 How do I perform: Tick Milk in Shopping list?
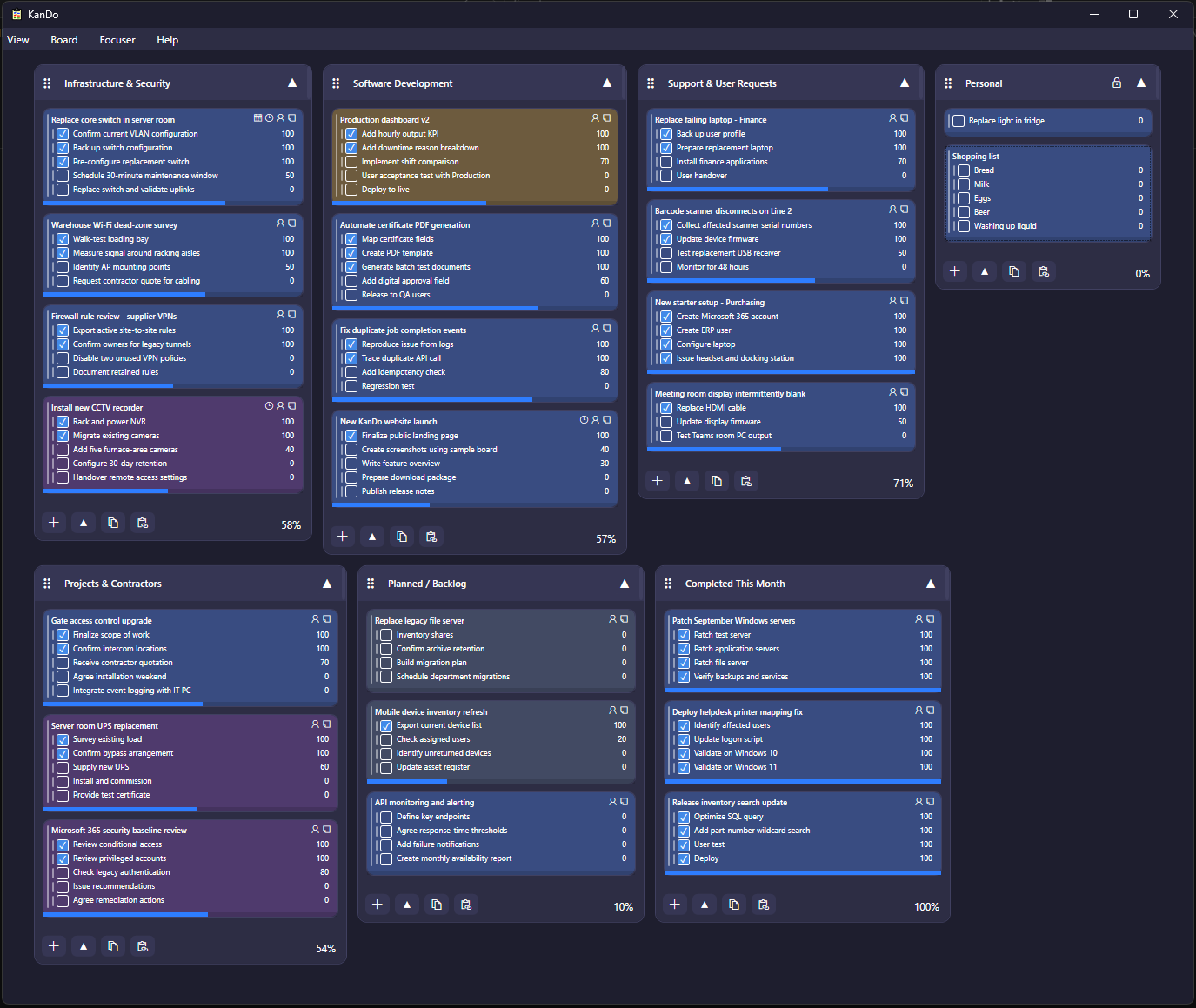coord(964,184)
